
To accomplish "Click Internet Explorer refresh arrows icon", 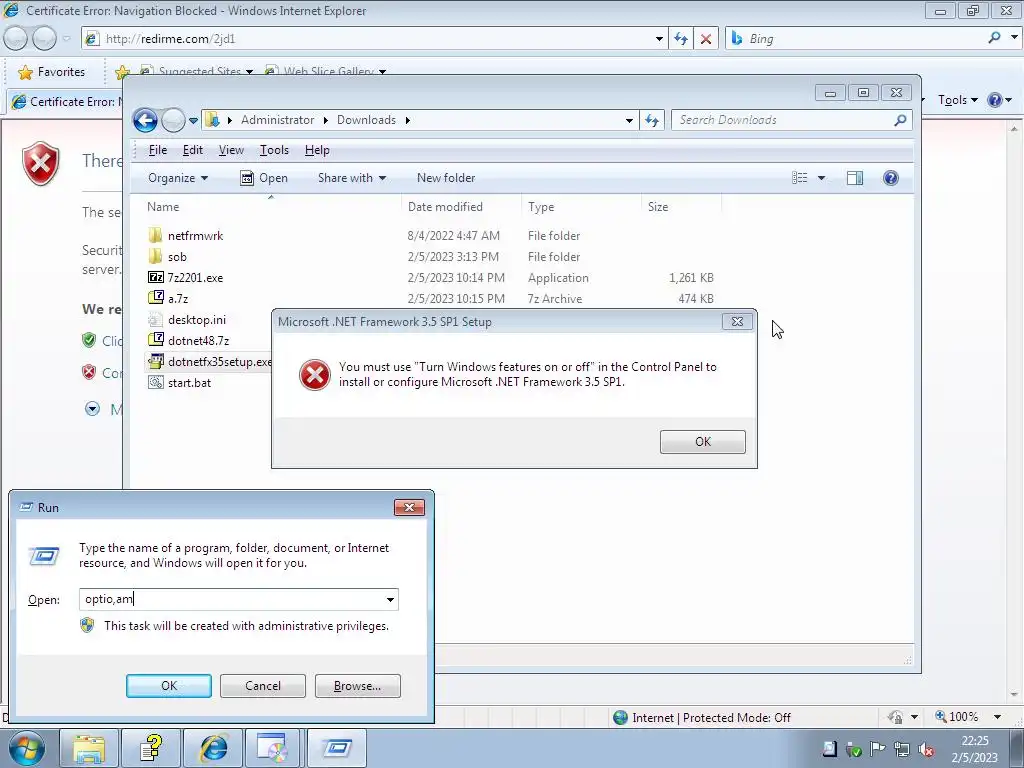I will (680, 39).
